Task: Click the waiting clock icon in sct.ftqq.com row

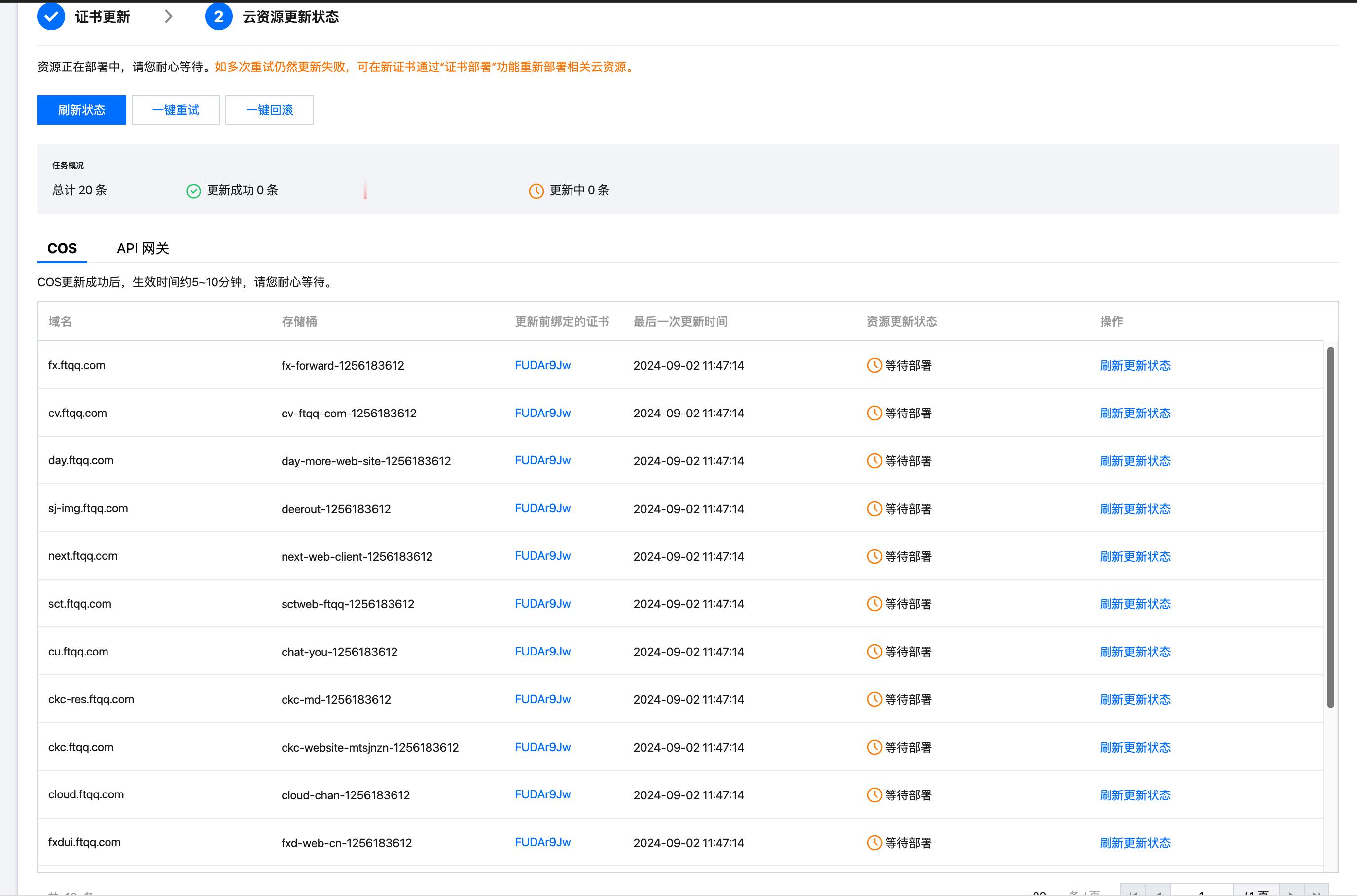Action: pyautogui.click(x=874, y=604)
